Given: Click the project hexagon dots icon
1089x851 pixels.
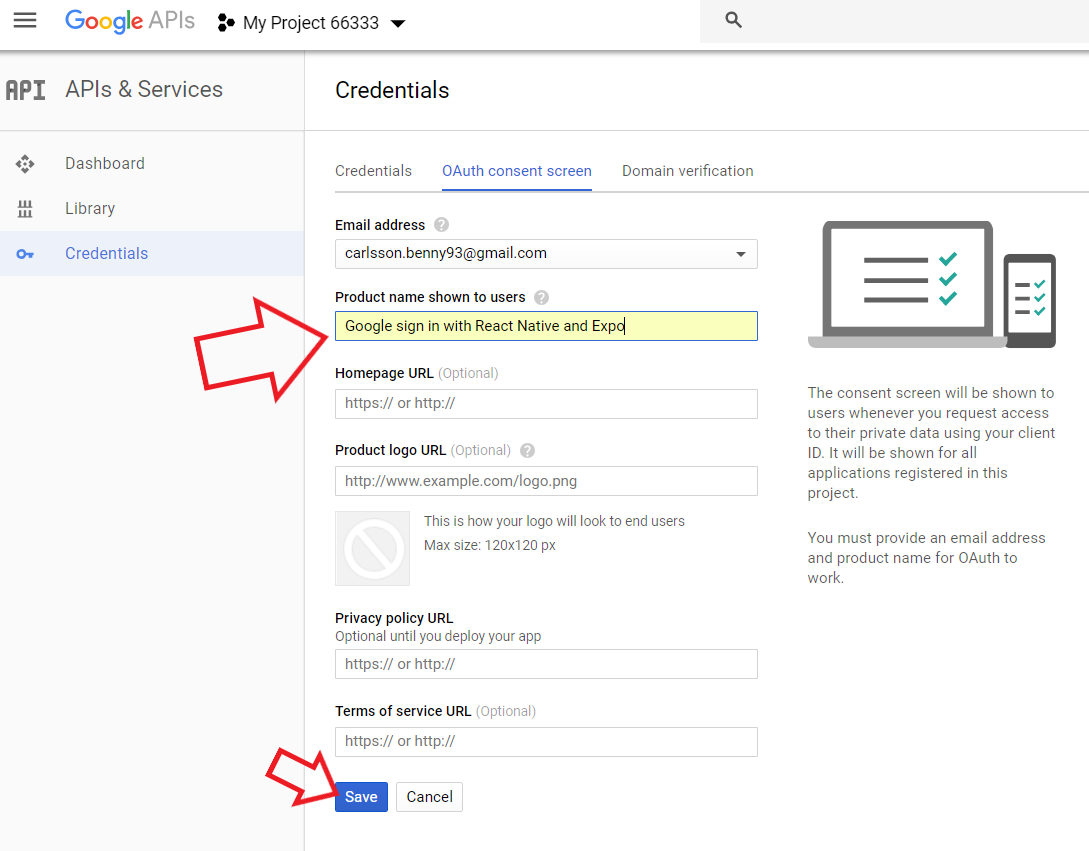Looking at the screenshot, I should click(x=226, y=23).
